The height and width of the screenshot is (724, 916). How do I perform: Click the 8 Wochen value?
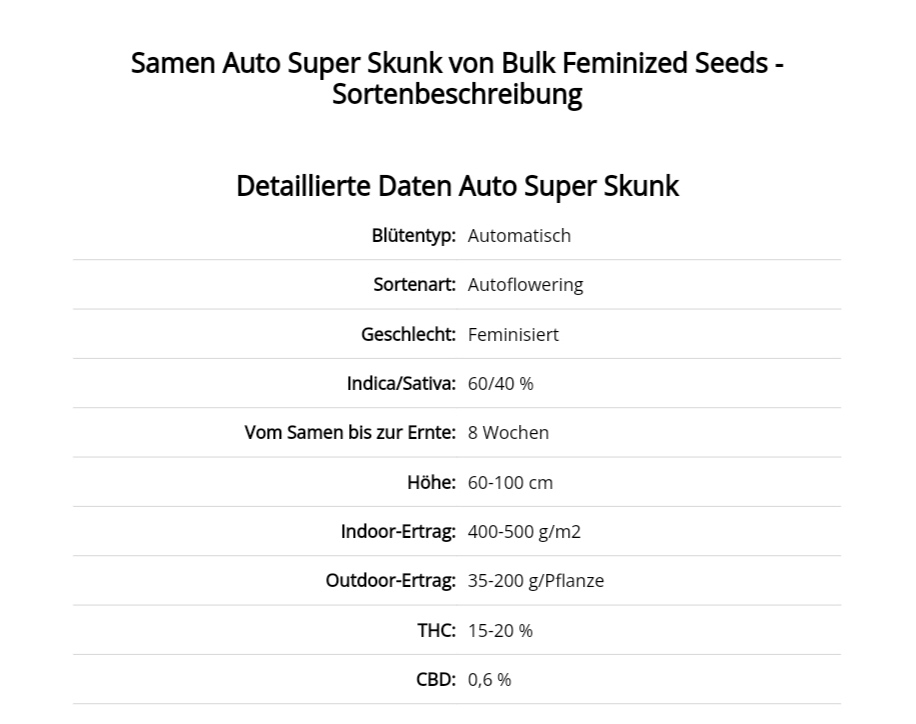click(508, 432)
